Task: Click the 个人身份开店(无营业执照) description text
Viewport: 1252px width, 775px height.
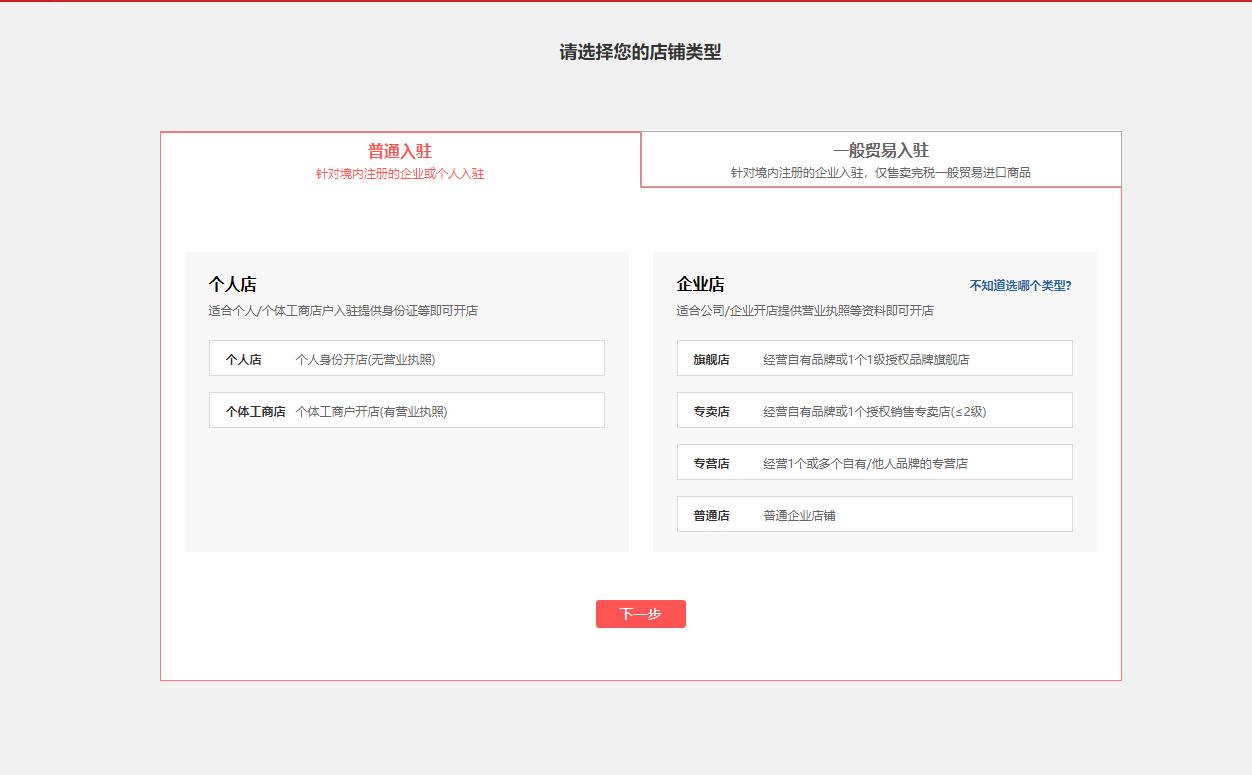Action: tap(366, 357)
